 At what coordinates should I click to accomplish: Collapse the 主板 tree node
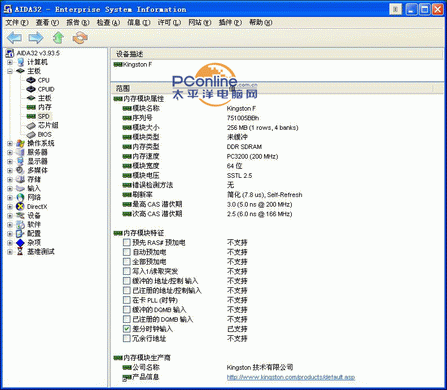10,71
